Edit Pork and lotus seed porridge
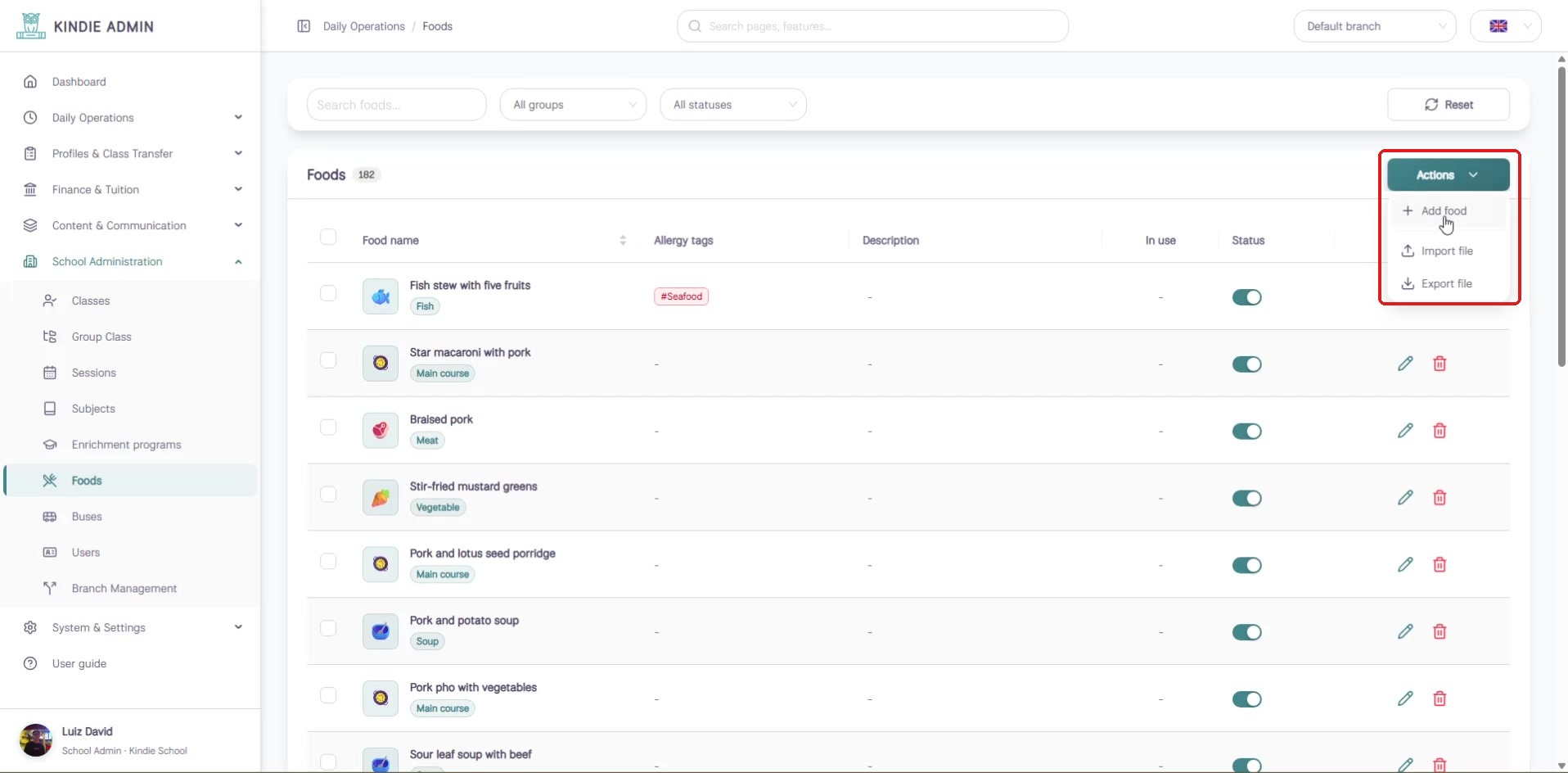1568x773 pixels. (1405, 565)
